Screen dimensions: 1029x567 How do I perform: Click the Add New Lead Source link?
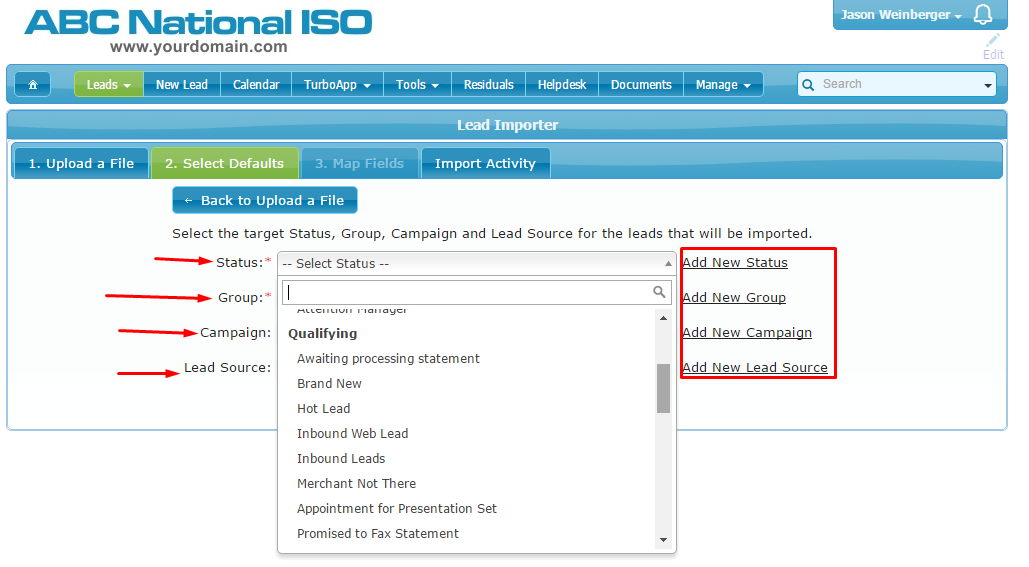click(755, 368)
